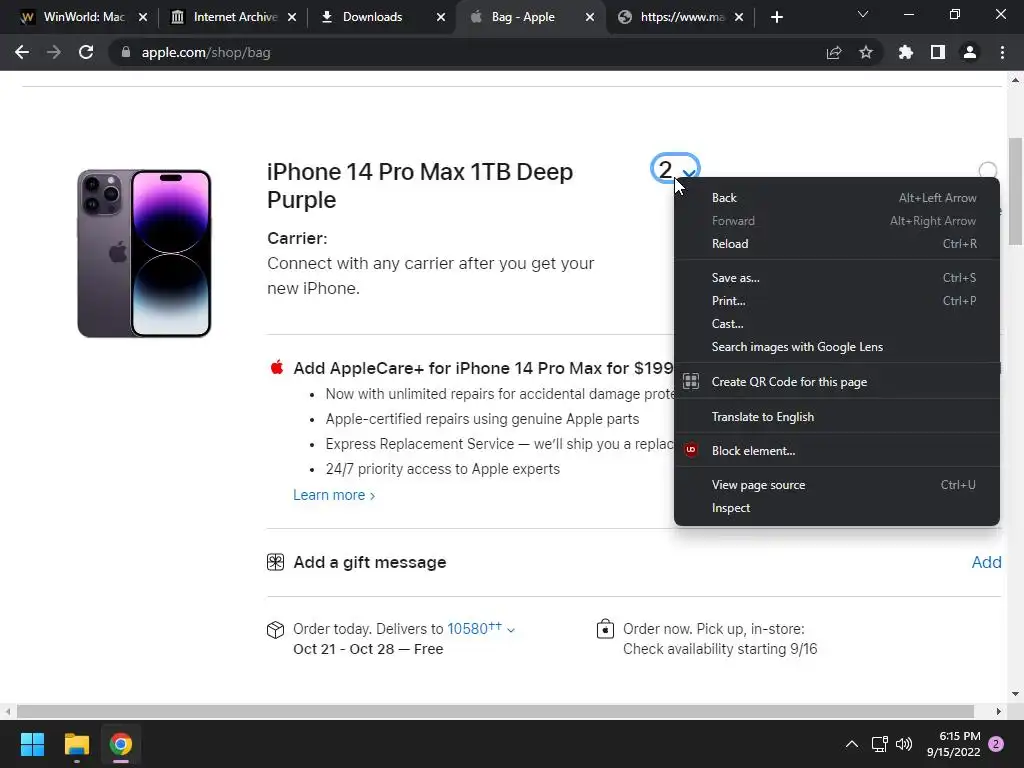This screenshot has width=1024, height=768.
Task: Change delivery zip code 10580
Action: coord(481,628)
